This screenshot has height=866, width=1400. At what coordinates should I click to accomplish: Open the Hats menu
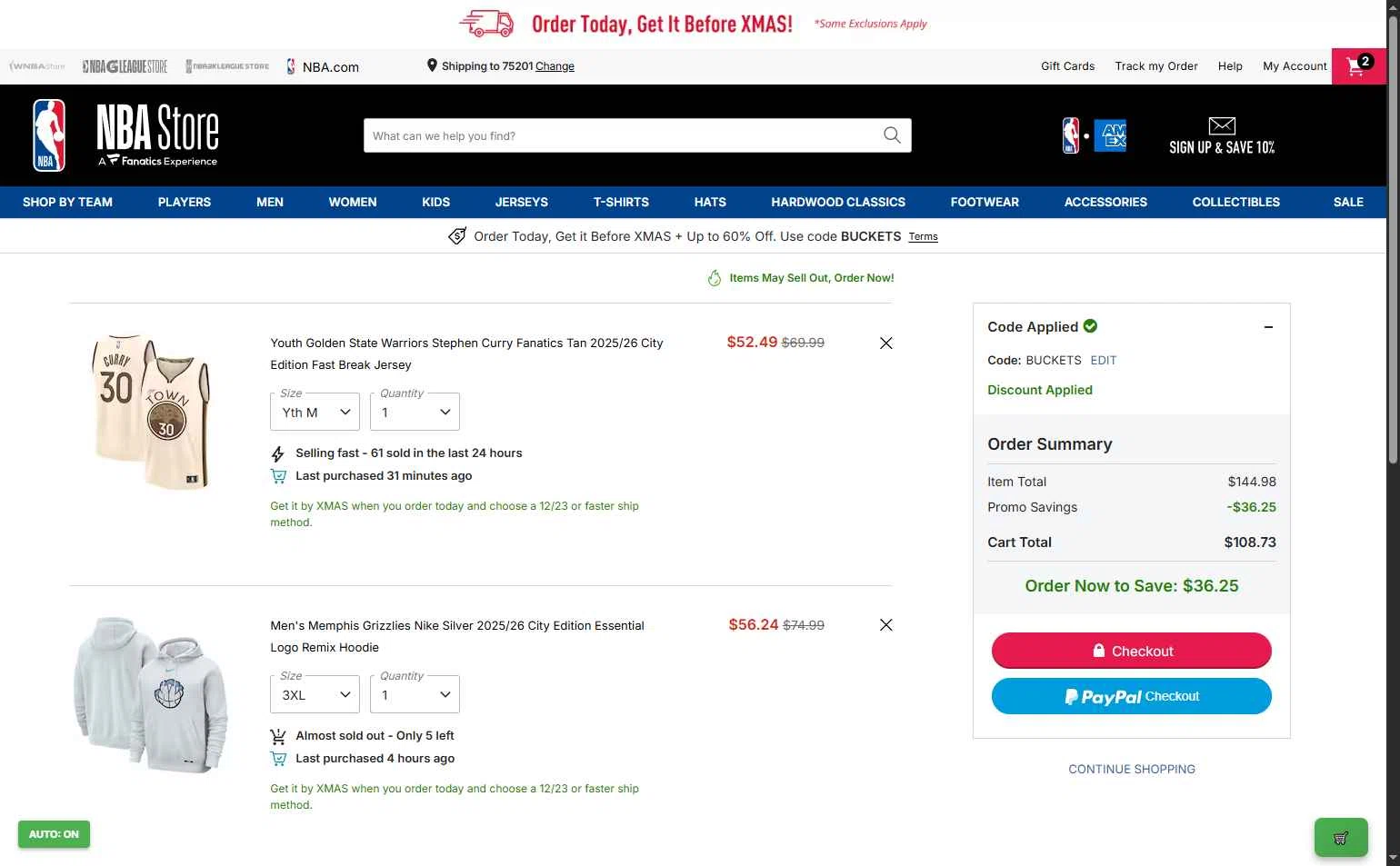coord(710,202)
